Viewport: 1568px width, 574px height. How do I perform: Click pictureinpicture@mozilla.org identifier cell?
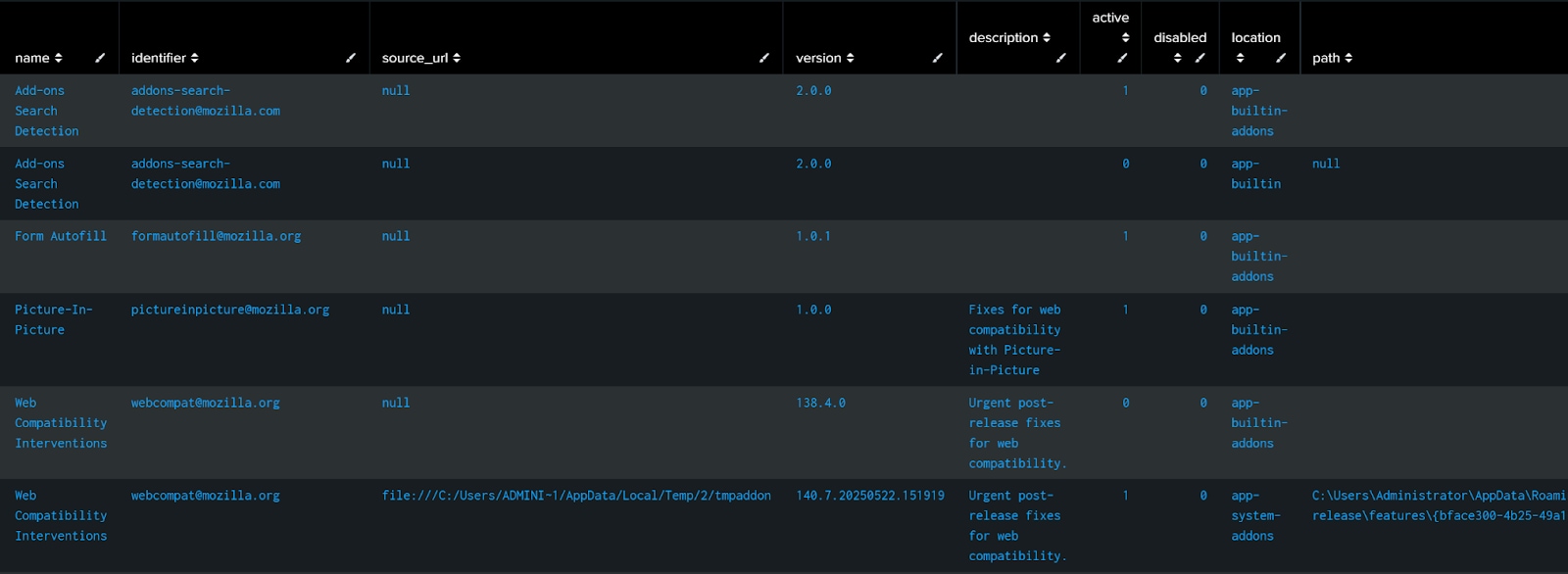[230, 310]
